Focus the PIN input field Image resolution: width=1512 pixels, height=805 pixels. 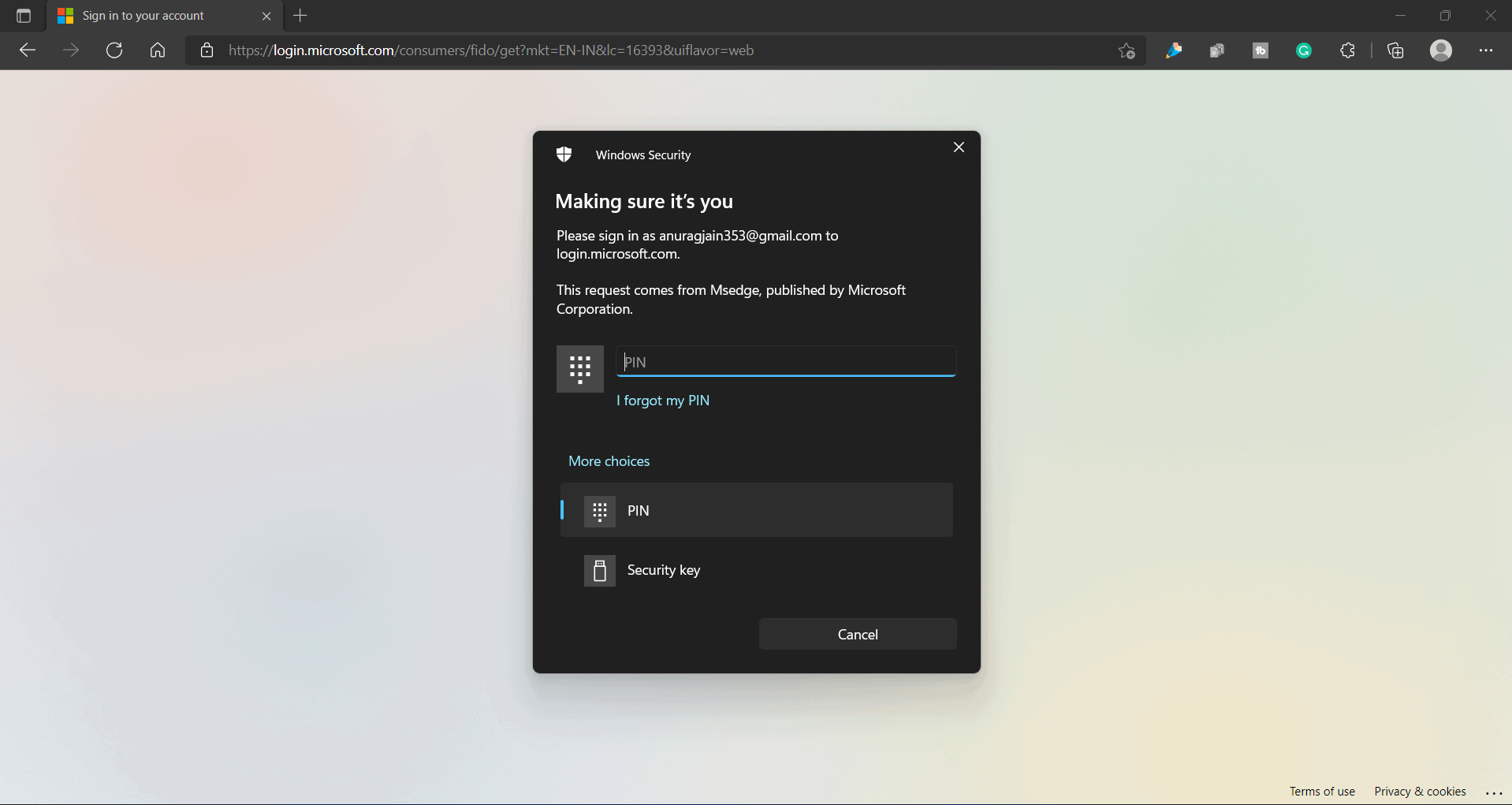pos(786,362)
